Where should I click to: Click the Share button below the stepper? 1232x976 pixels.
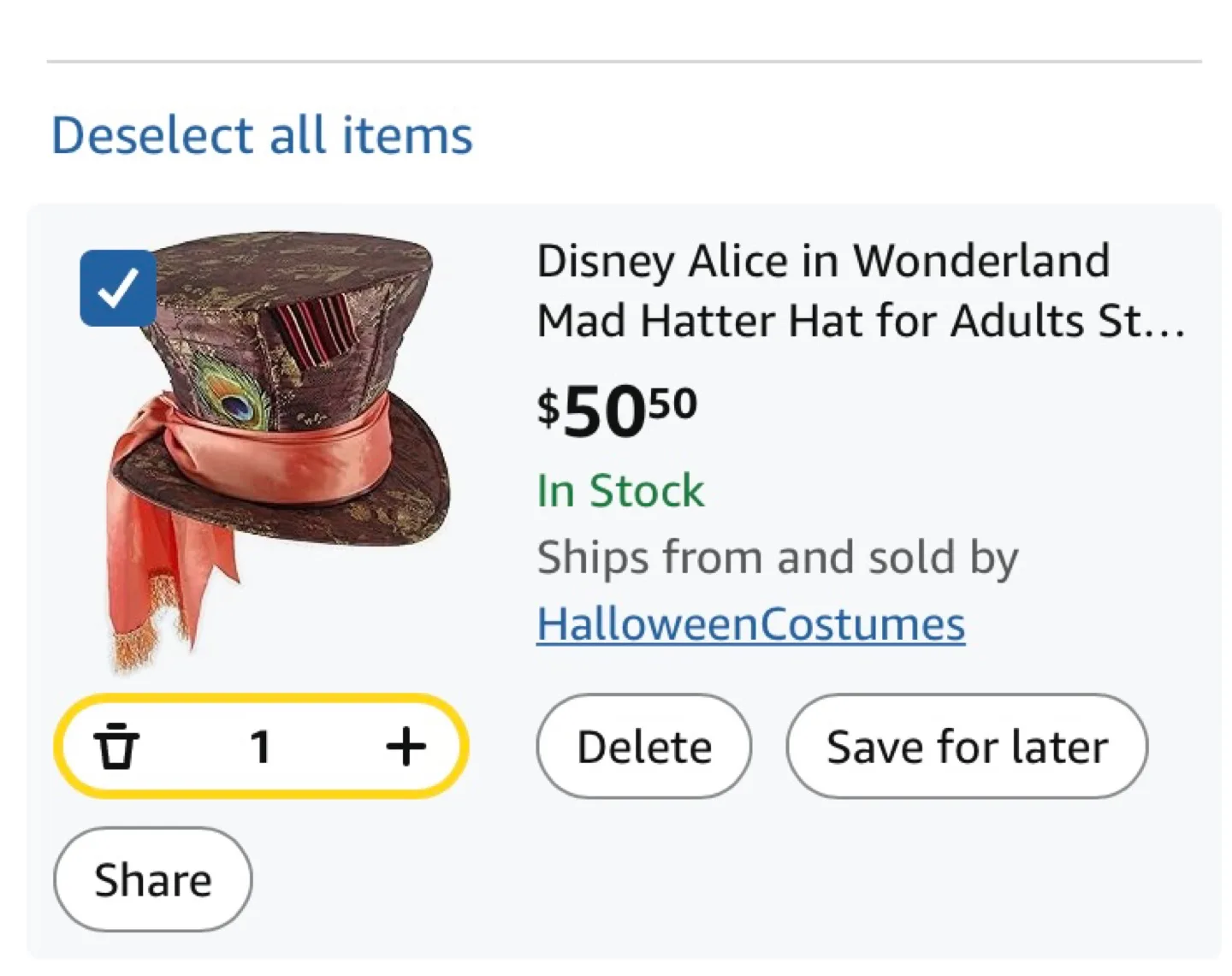(152, 878)
